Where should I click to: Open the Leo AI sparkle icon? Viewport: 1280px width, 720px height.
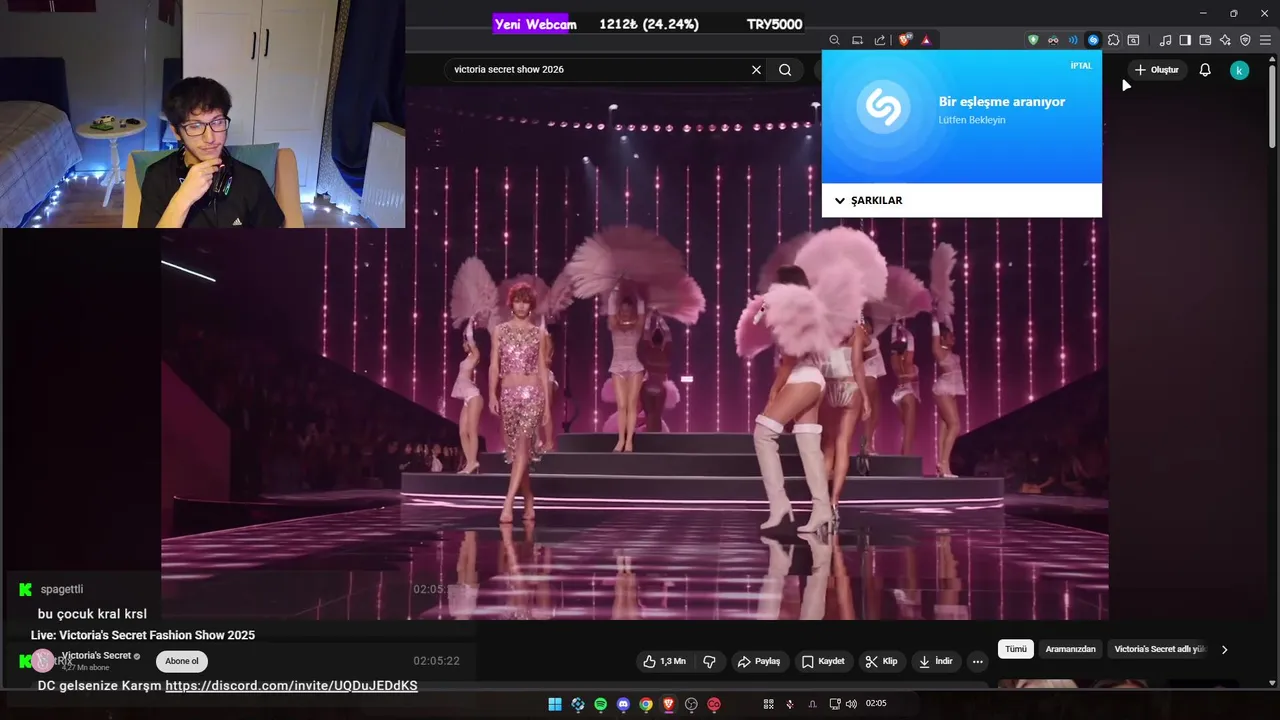(1225, 40)
